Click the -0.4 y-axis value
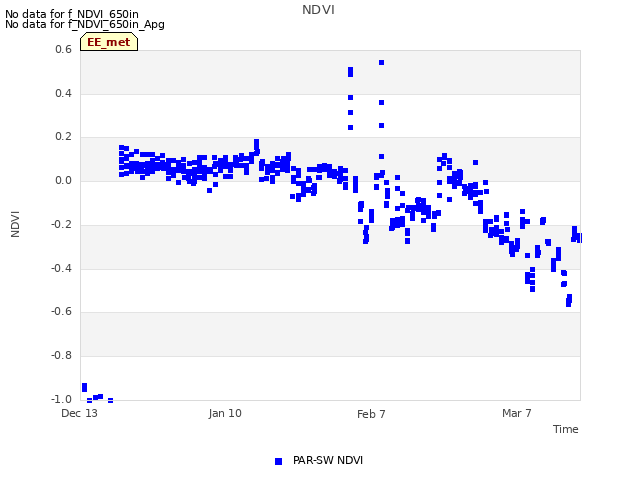640x480 pixels. tap(61, 268)
